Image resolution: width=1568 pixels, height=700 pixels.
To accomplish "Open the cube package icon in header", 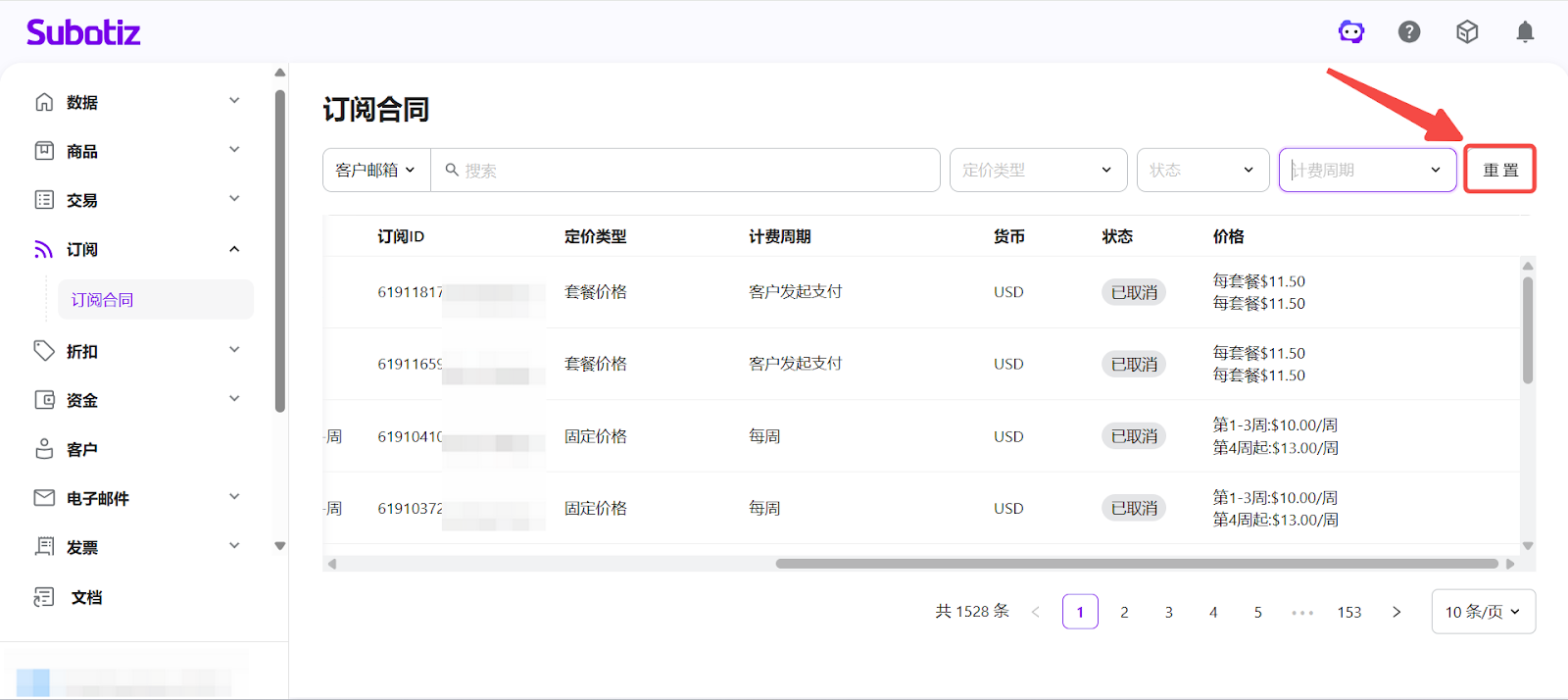I will 1467,32.
